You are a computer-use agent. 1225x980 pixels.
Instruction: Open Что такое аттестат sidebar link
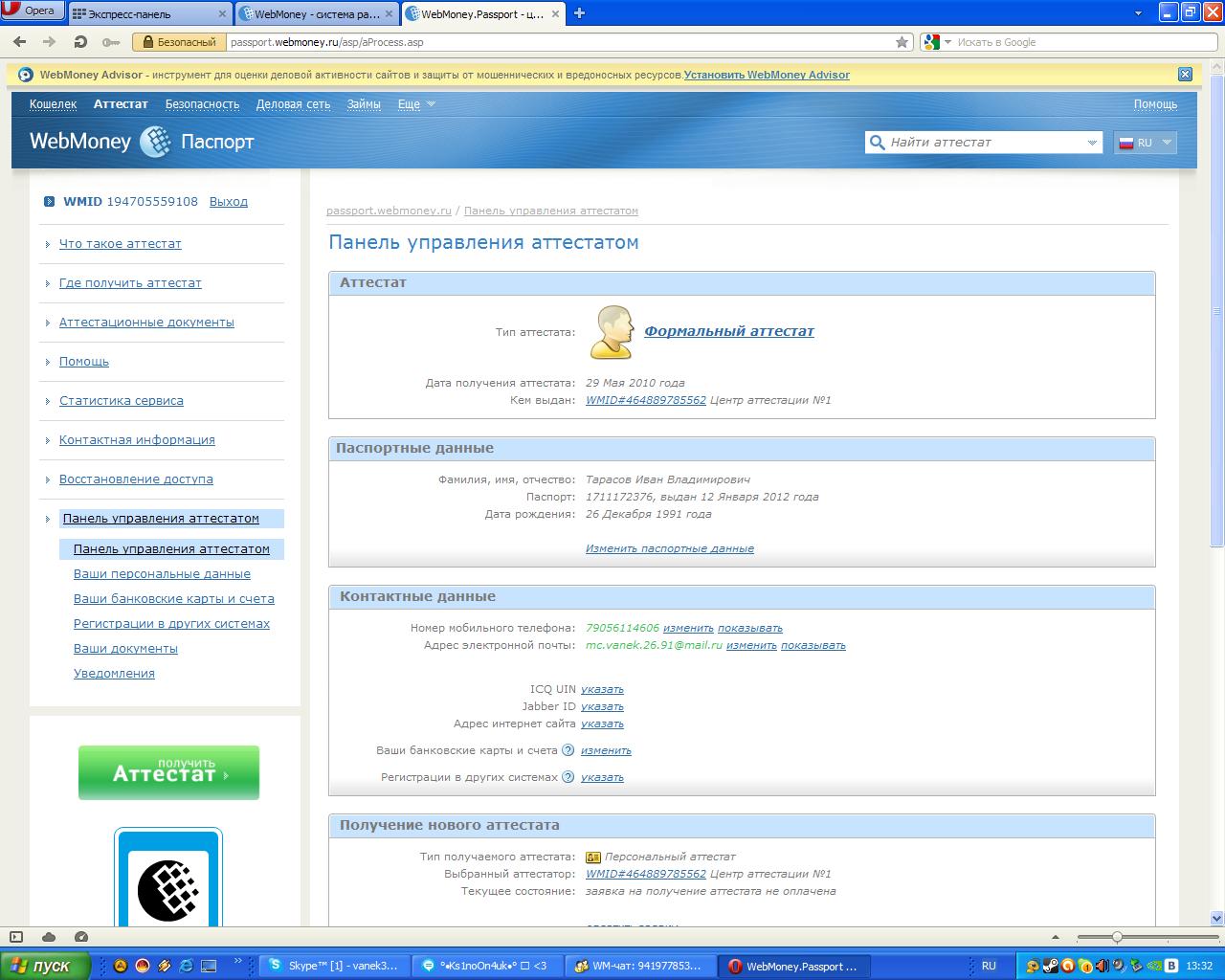121,244
